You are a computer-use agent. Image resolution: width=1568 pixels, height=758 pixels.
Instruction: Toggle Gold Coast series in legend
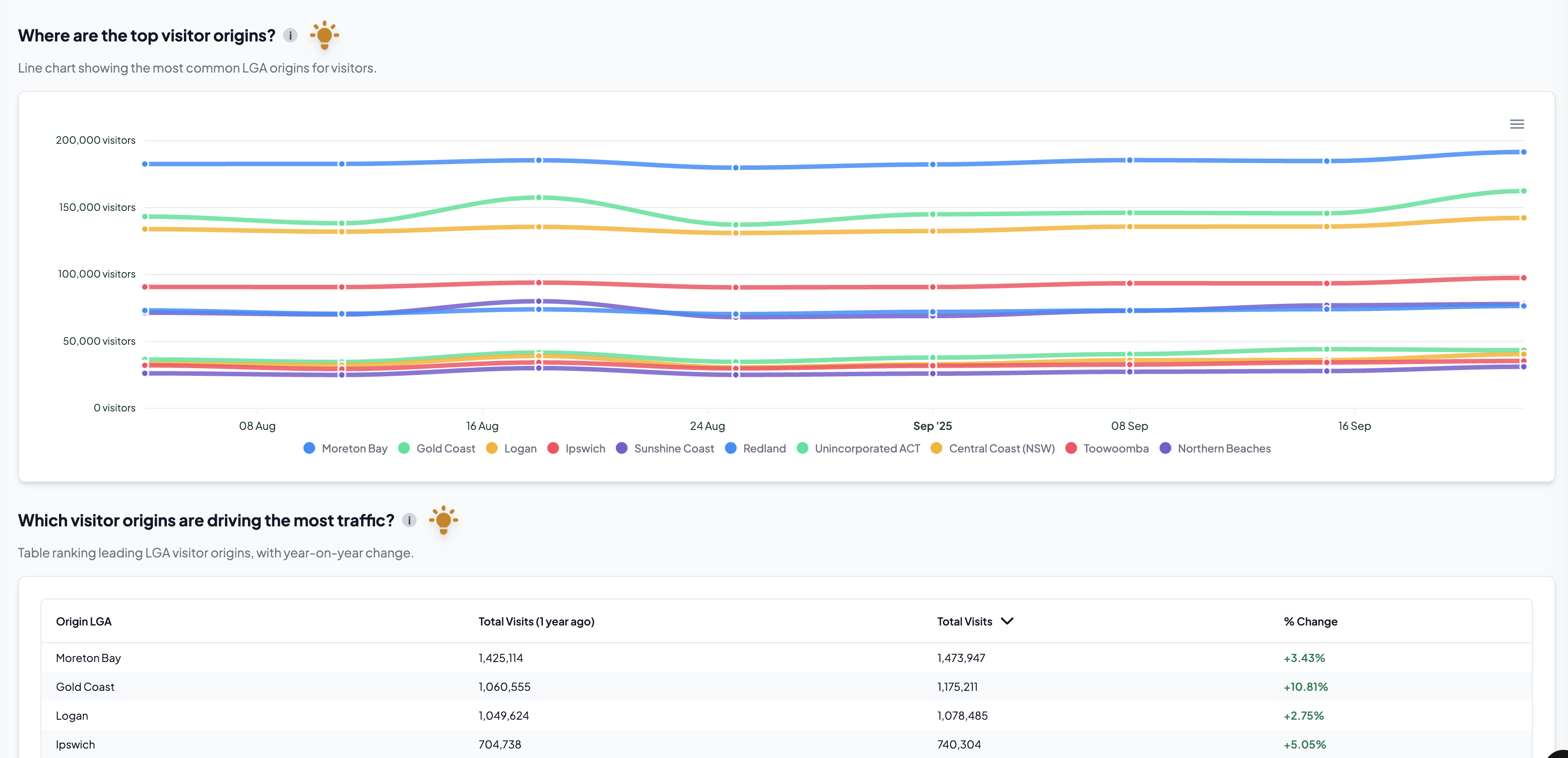[x=445, y=448]
